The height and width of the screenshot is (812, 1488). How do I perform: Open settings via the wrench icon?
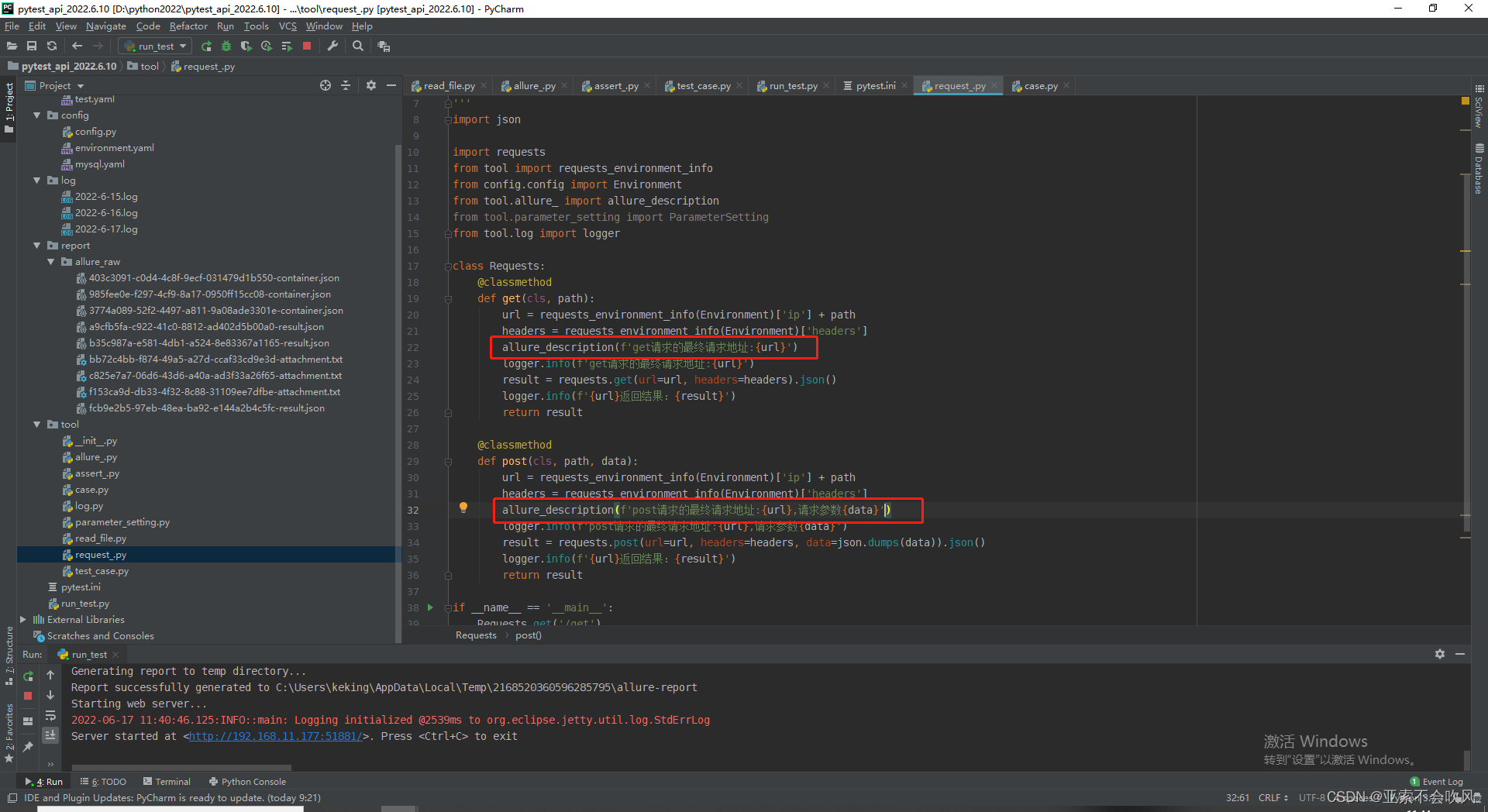pos(332,46)
